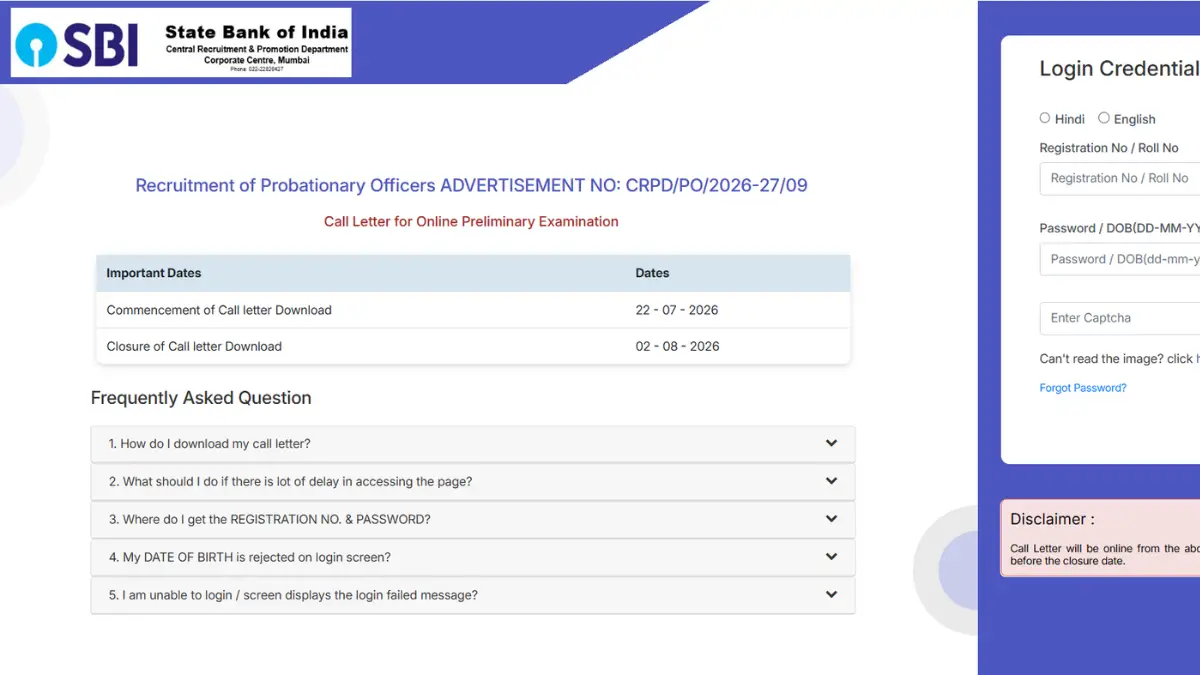The width and height of the screenshot is (1200, 675).
Task: Expand FAQ on getting REGISTRATION NO. & PASSWORD
Action: point(473,520)
